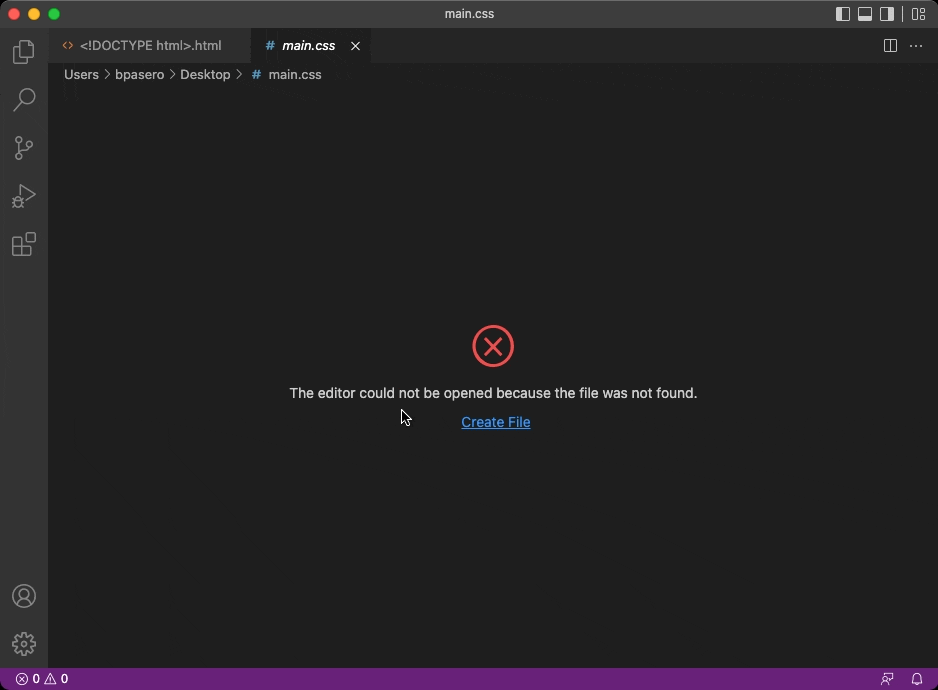Click the bpasero breadcrumb

(139, 75)
